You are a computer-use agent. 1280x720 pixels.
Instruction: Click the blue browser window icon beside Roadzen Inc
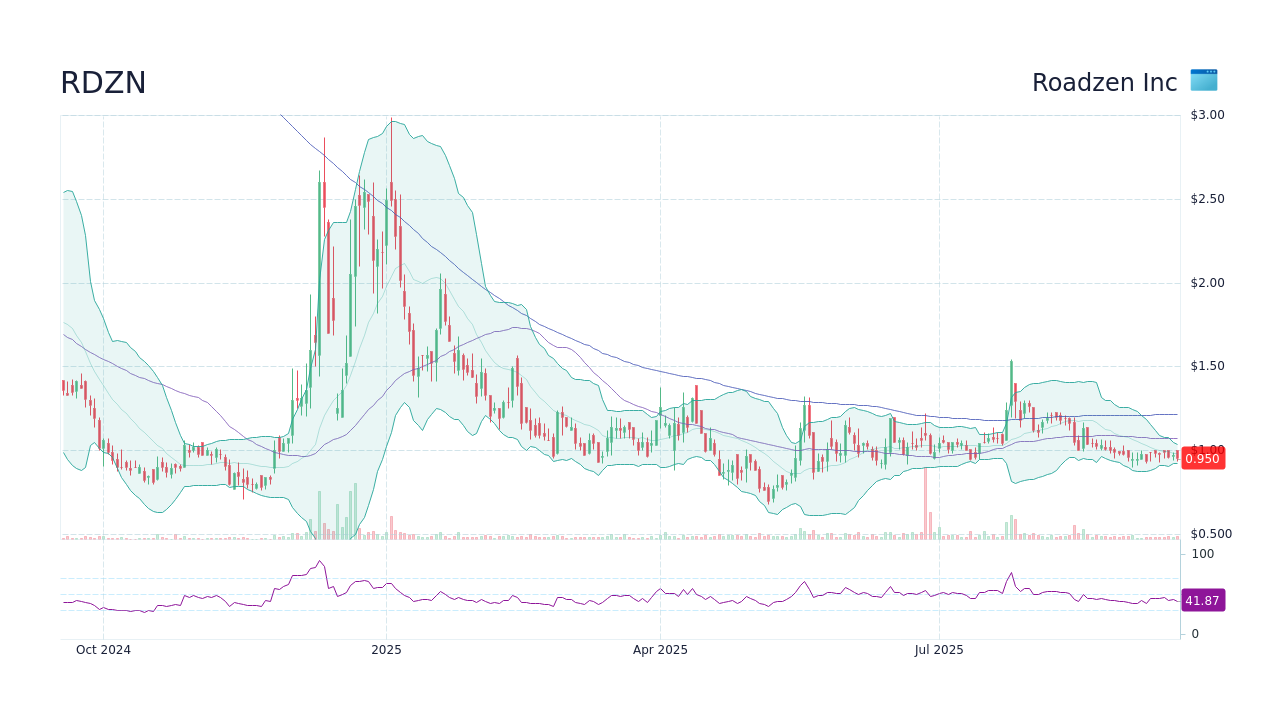click(x=1203, y=81)
